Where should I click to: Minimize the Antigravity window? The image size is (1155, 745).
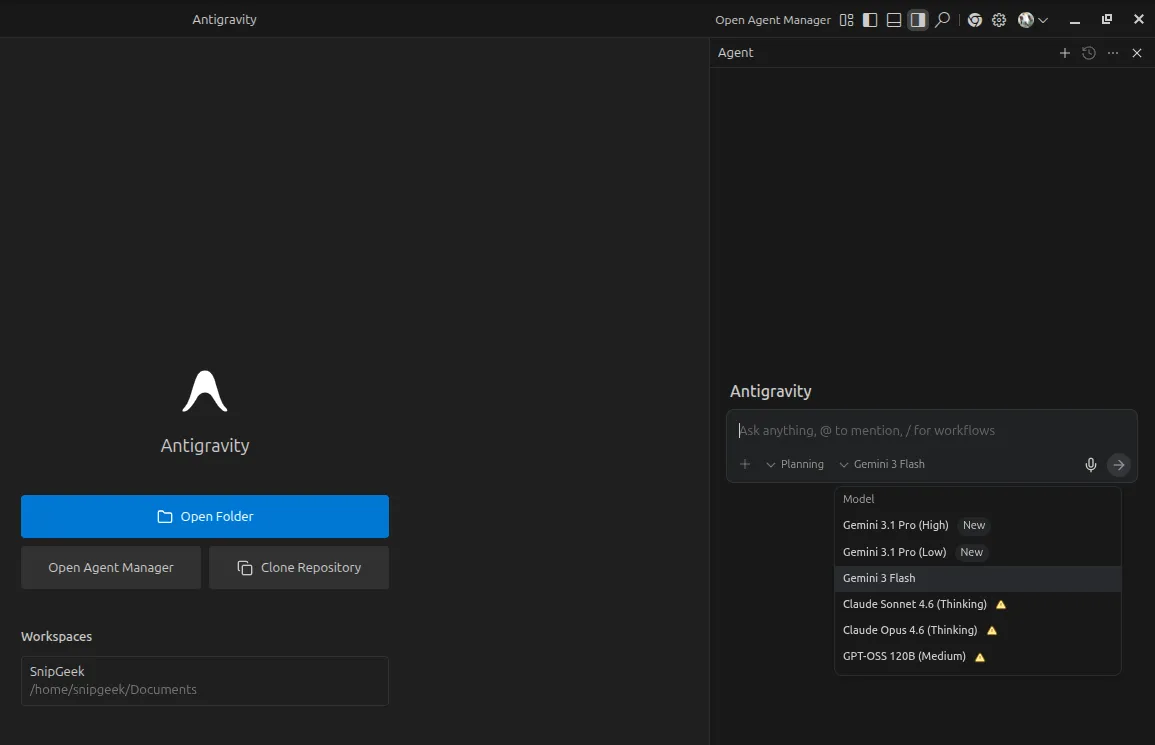pos(1075,20)
